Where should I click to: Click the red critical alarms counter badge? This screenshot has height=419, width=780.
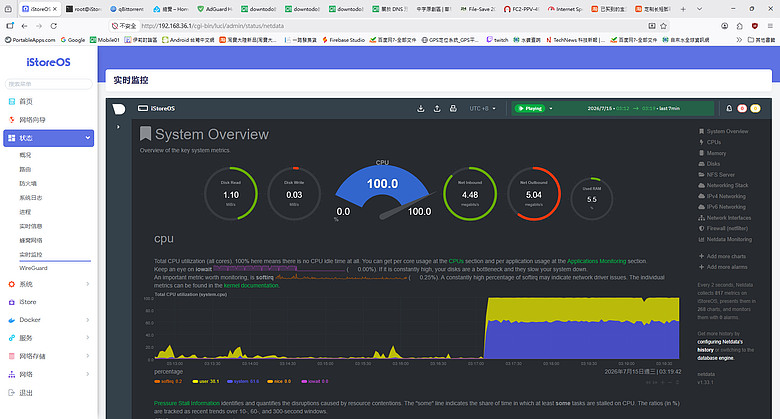click(x=742, y=108)
